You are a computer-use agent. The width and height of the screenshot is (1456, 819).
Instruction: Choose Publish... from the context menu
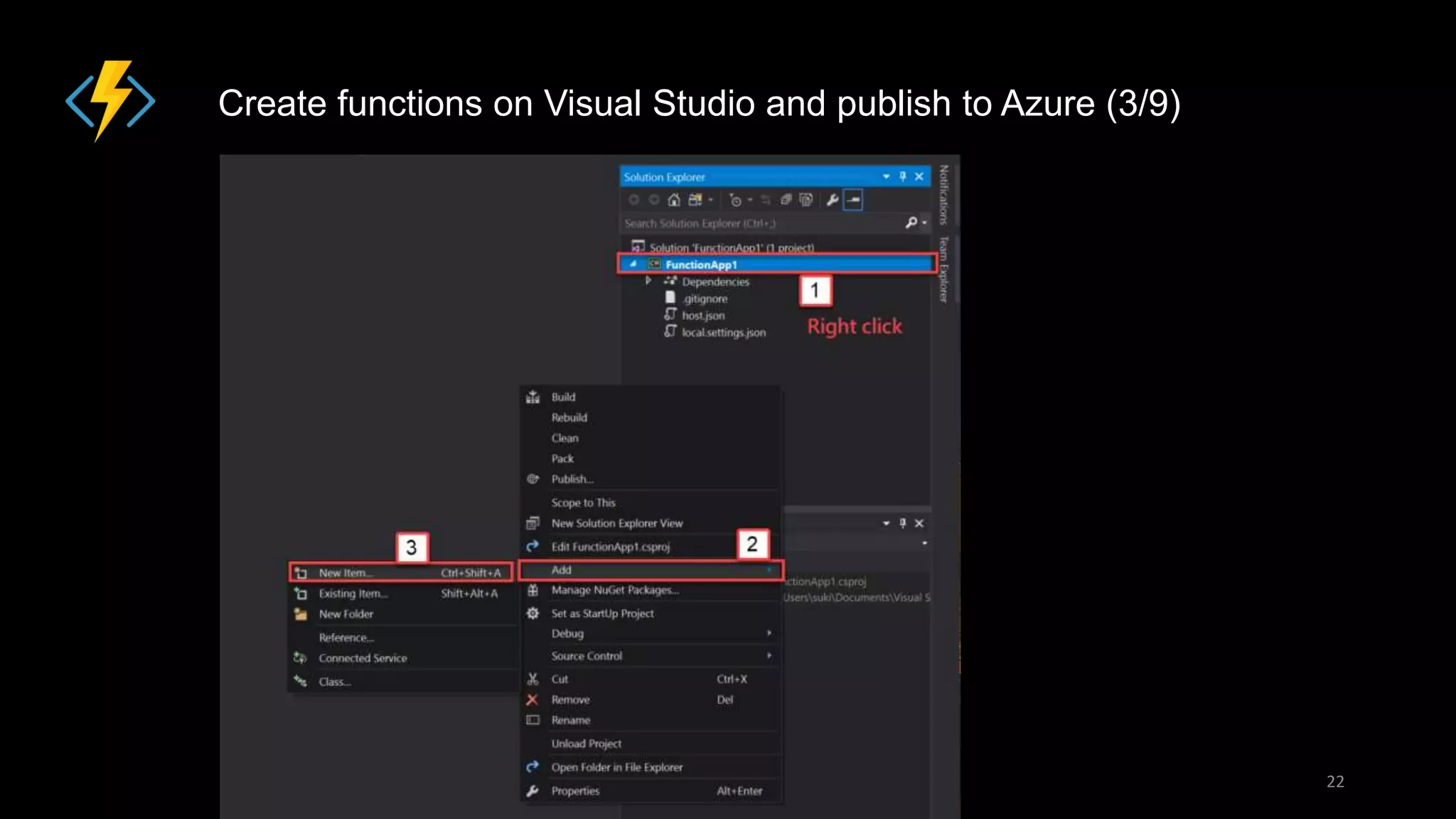pos(651,479)
